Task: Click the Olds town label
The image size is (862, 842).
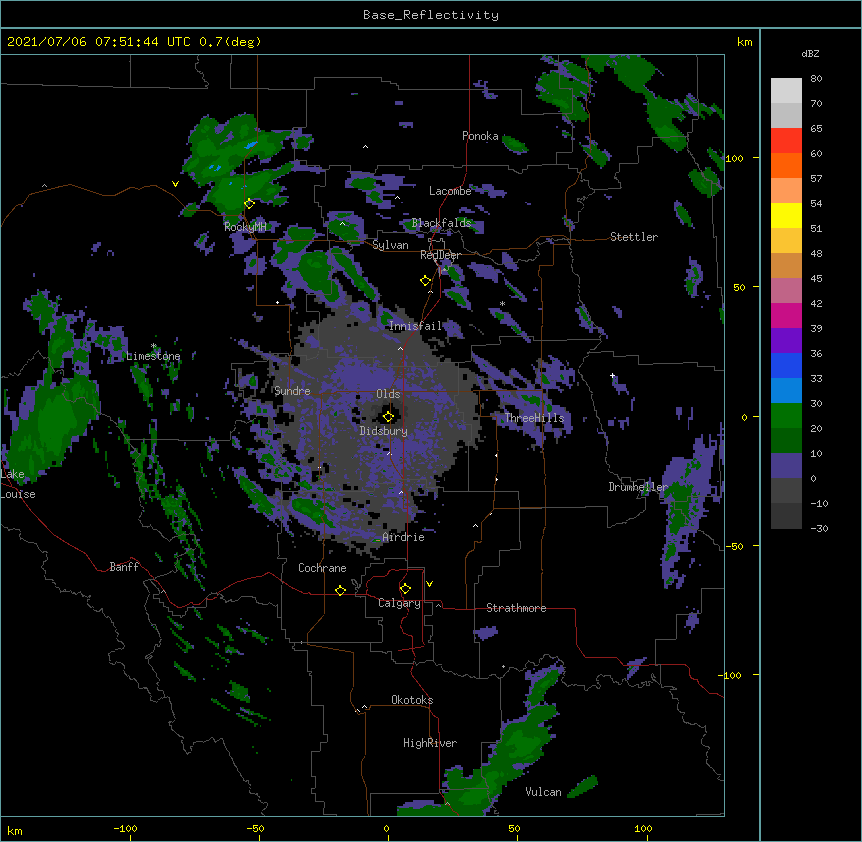Action: tap(388, 394)
